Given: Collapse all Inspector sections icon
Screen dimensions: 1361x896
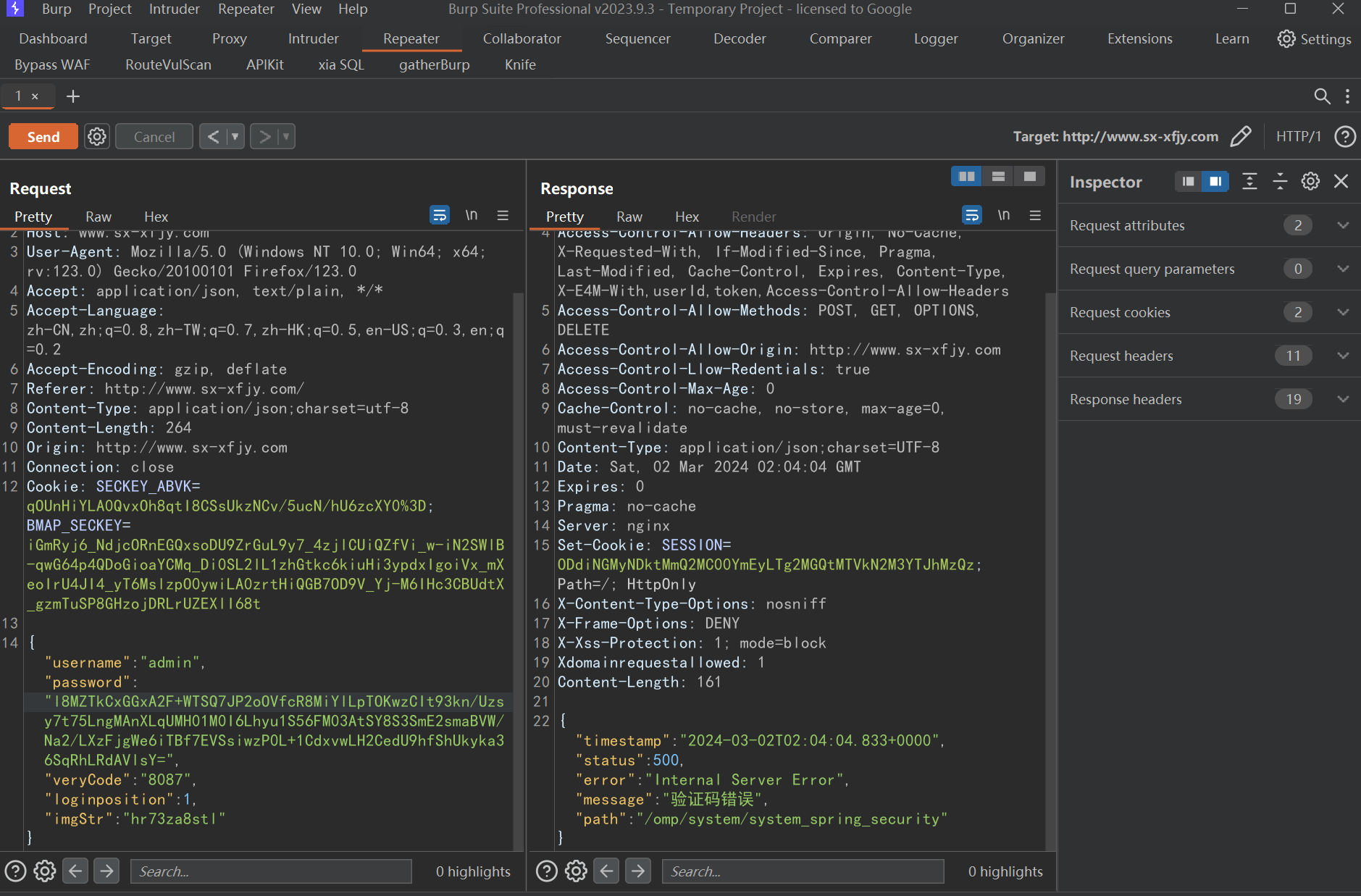Looking at the screenshot, I should coord(1280,181).
